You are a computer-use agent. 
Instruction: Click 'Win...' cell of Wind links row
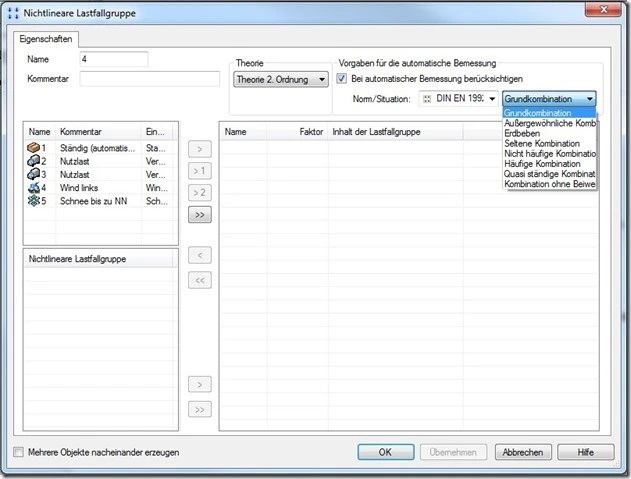coord(157,188)
